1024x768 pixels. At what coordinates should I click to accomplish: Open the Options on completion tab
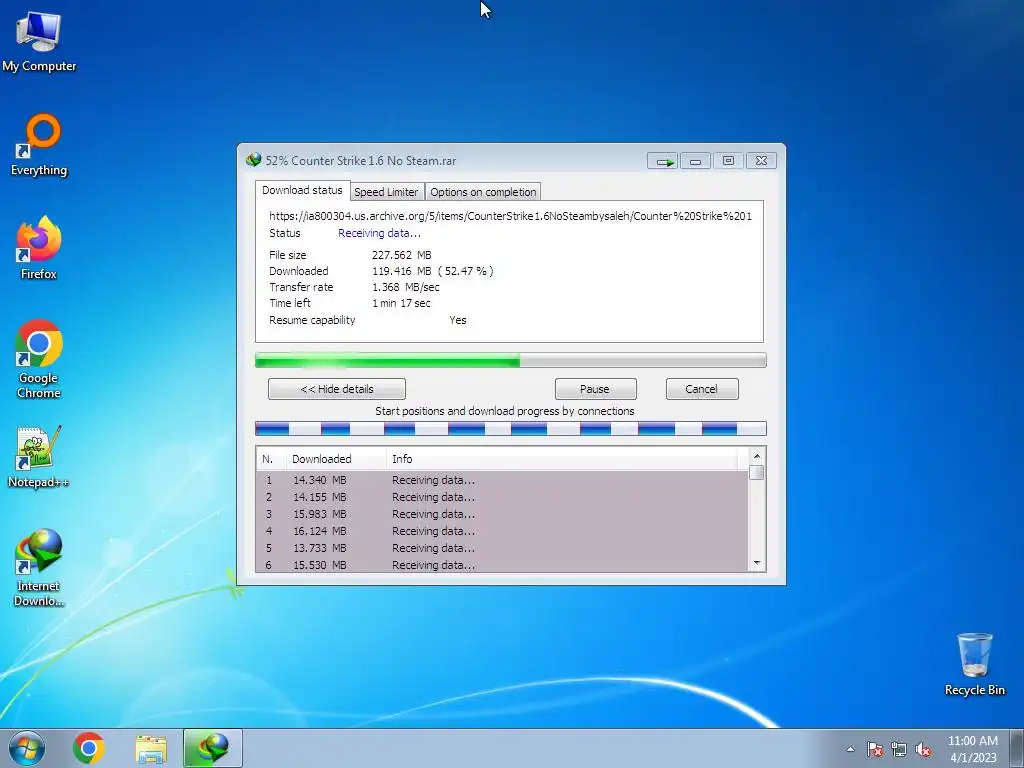coord(483,192)
